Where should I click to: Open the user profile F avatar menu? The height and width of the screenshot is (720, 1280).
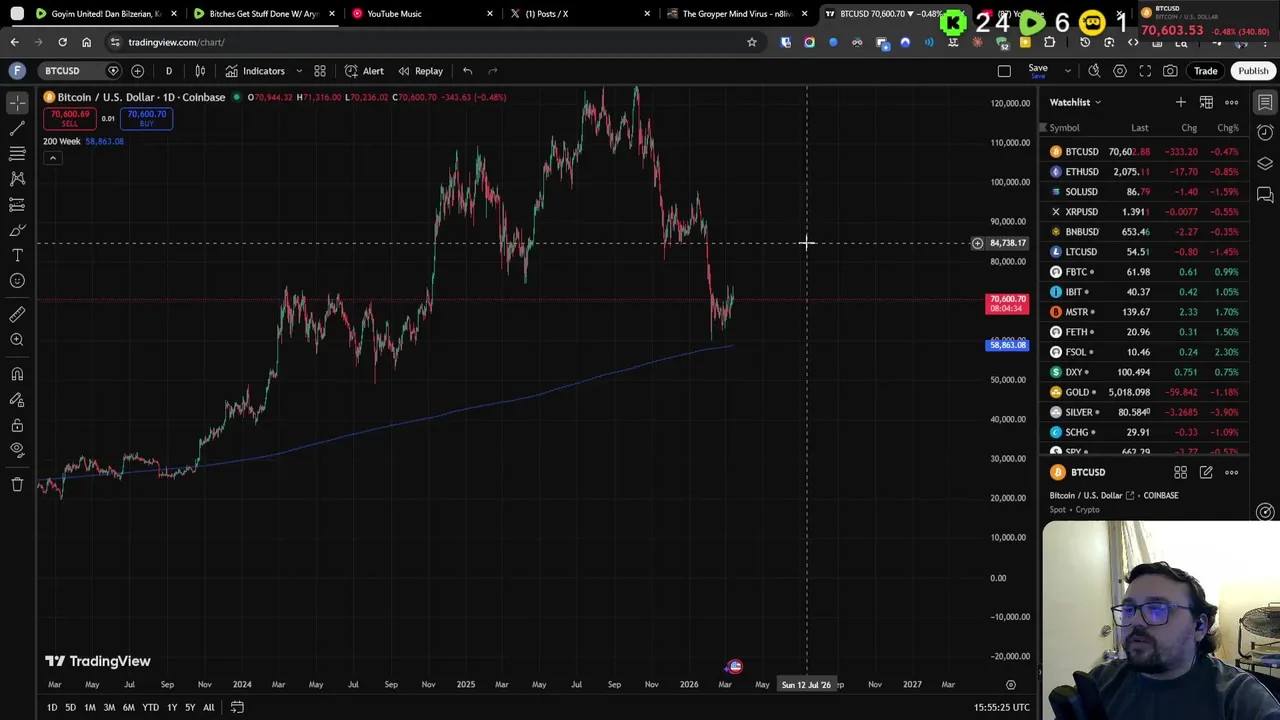click(x=17, y=71)
